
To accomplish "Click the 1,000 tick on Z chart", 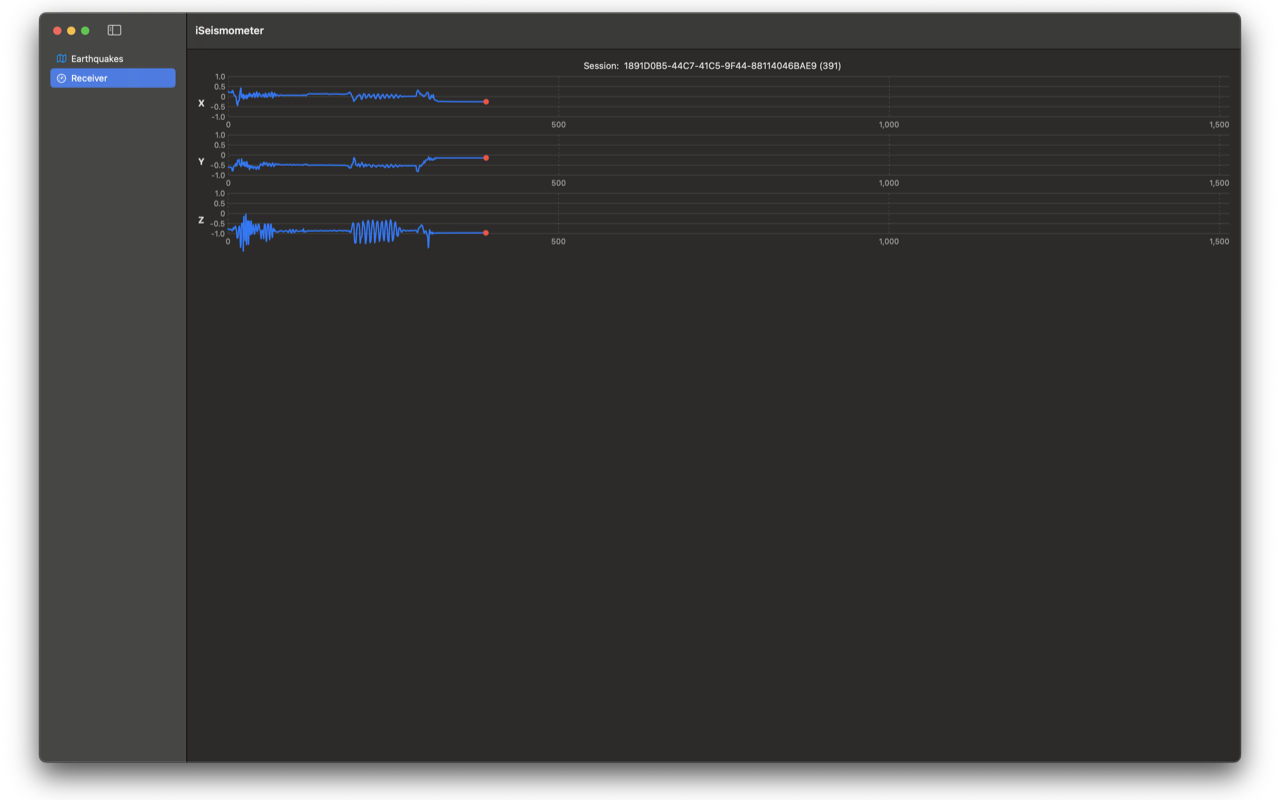I will click(x=888, y=242).
